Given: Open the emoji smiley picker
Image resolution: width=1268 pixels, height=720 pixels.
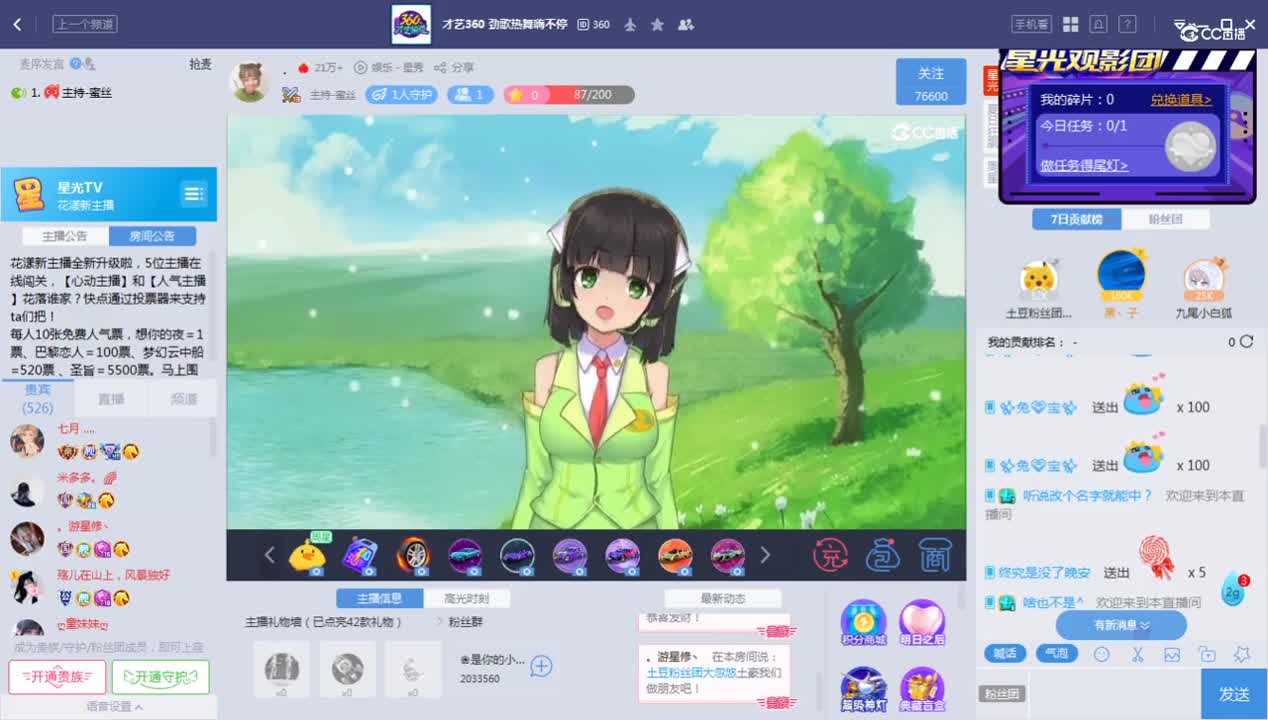Looking at the screenshot, I should click(1102, 654).
